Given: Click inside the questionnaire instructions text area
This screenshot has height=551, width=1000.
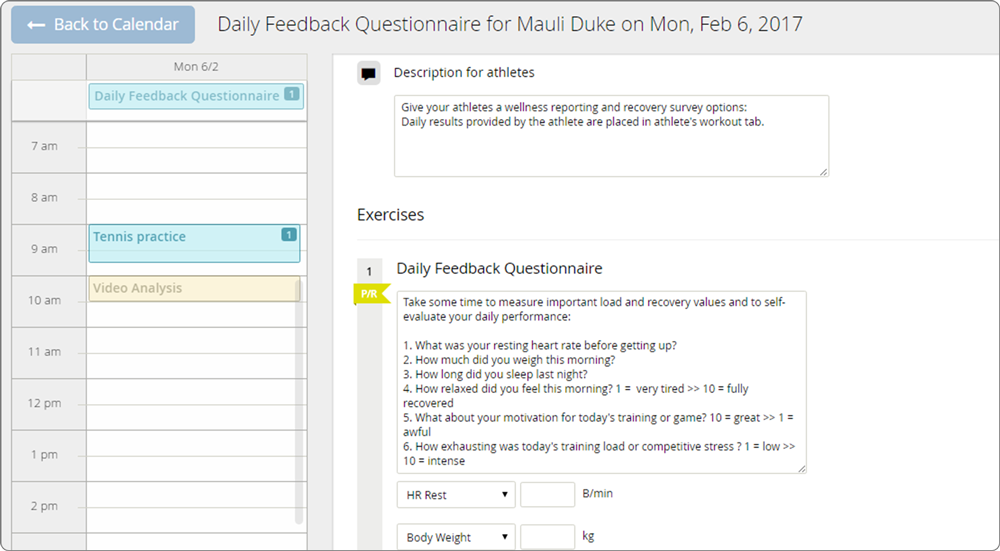Looking at the screenshot, I should [x=600, y=380].
